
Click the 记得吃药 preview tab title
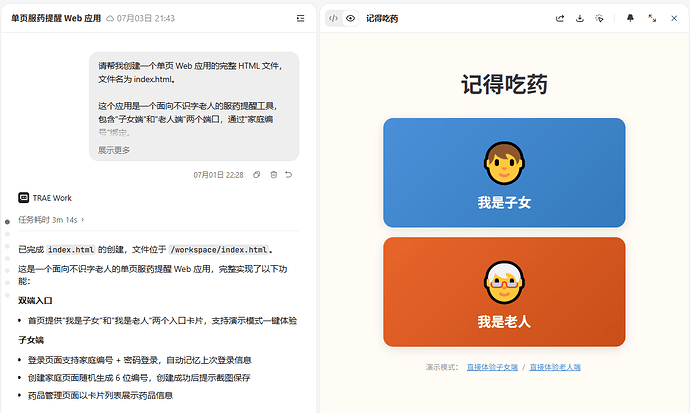coord(382,18)
